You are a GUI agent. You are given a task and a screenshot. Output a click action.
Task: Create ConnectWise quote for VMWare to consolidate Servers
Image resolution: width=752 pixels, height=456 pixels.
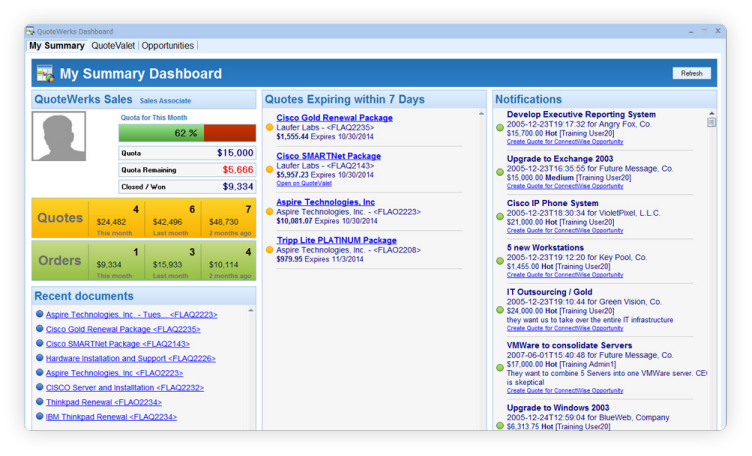[x=565, y=391]
